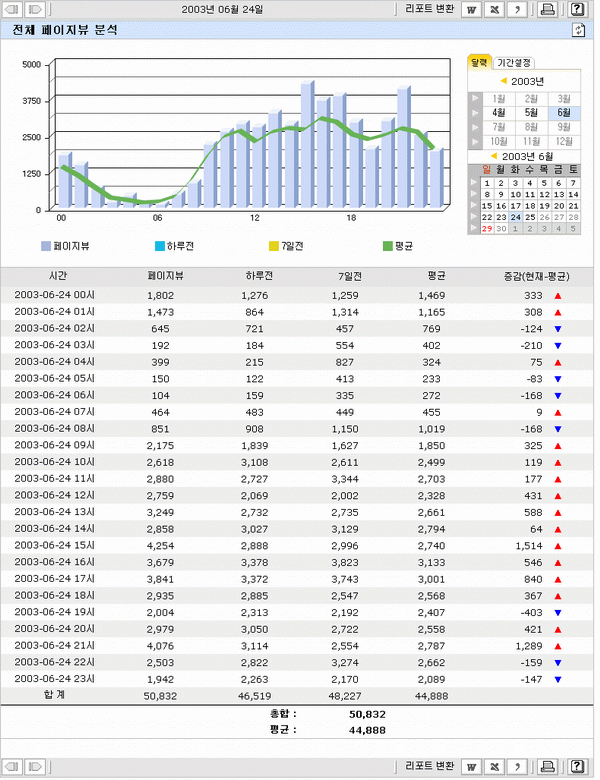The image size is (600, 780).
Task: Print report from bottom toolbar
Action: (547, 766)
